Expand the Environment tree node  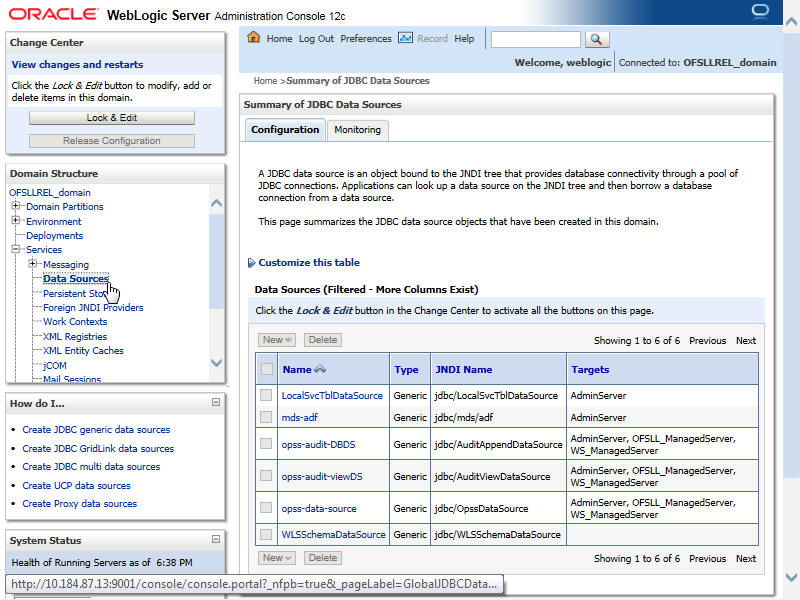(16, 220)
